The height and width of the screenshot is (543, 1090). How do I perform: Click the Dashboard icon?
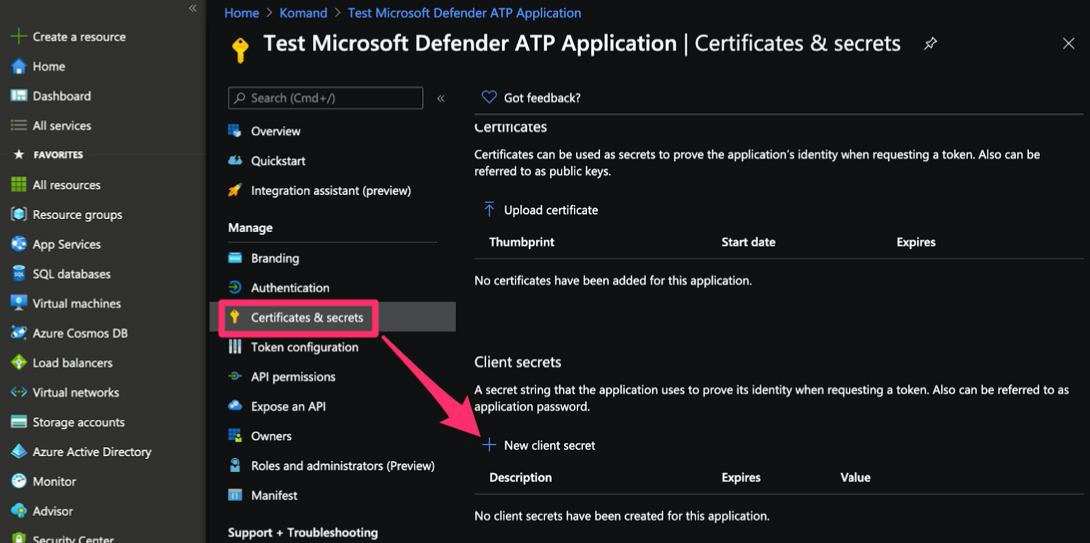(x=19, y=96)
